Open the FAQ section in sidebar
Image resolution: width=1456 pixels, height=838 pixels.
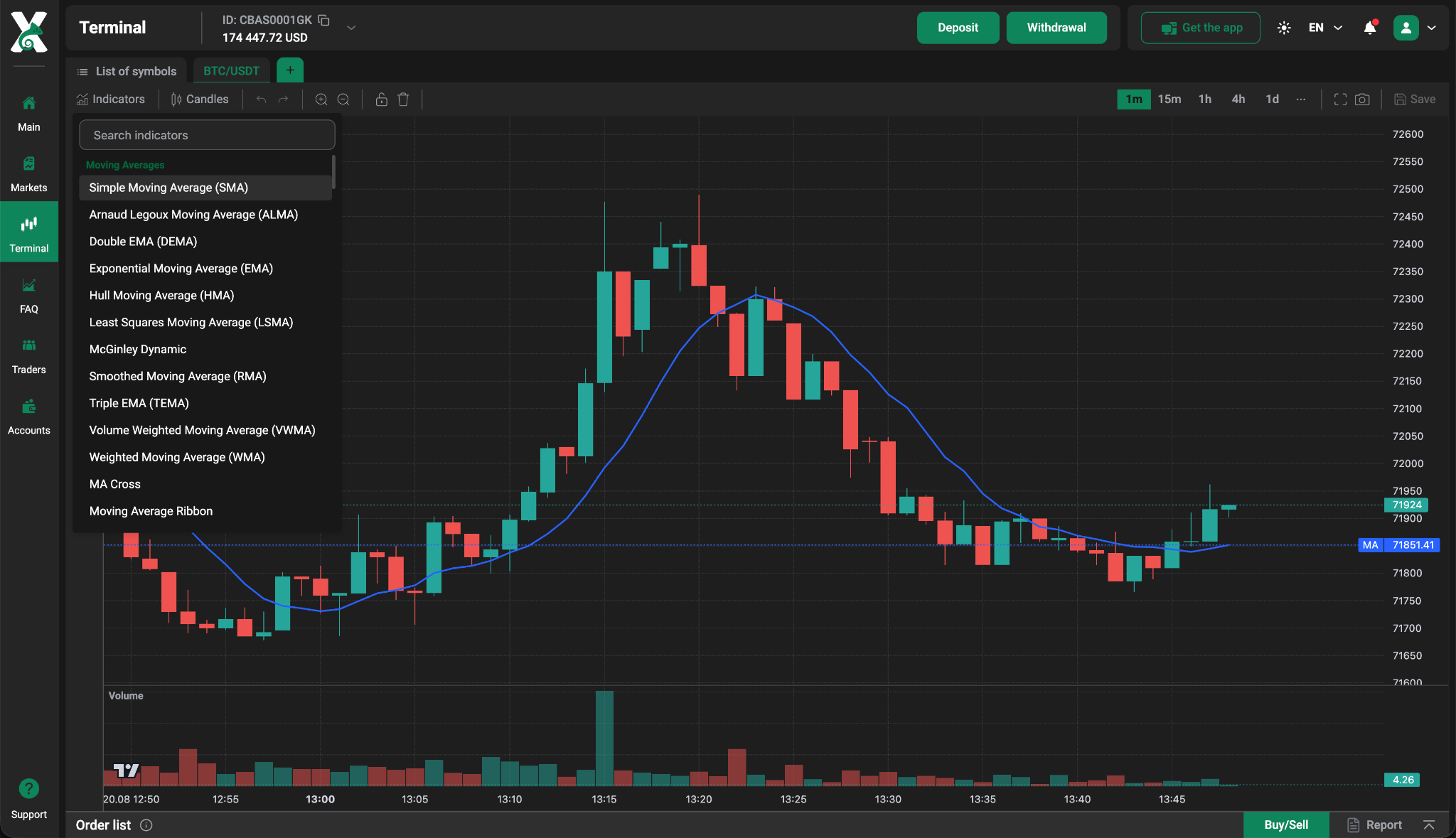click(28, 296)
